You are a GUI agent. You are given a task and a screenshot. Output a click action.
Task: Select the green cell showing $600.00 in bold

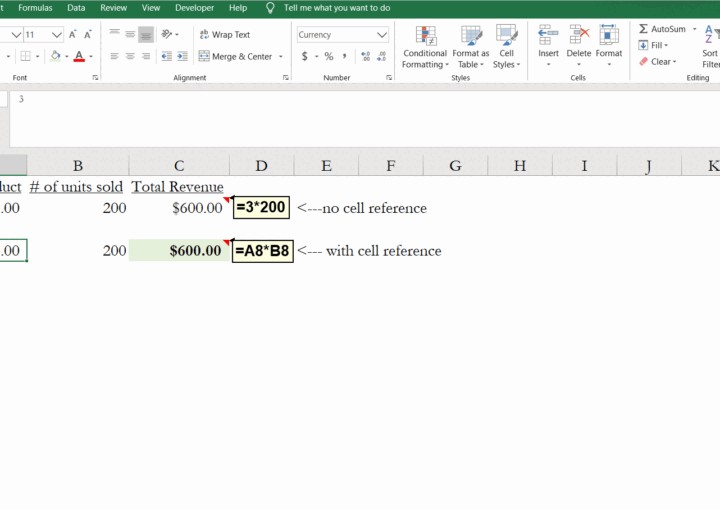tap(178, 251)
